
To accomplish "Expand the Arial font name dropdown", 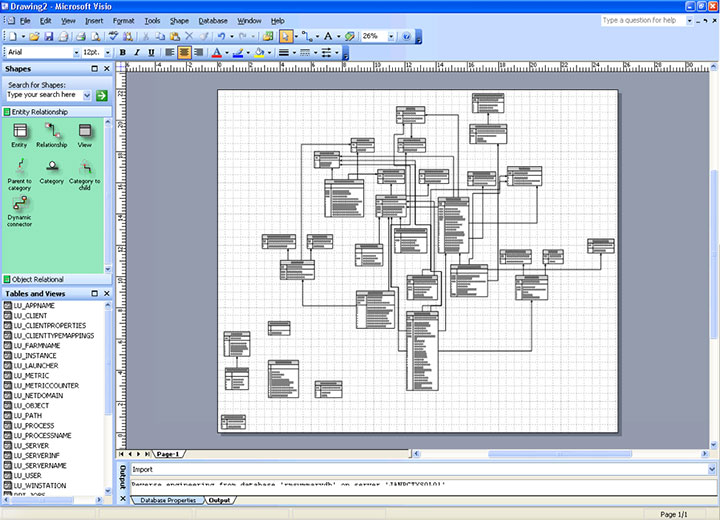I will [x=76, y=52].
